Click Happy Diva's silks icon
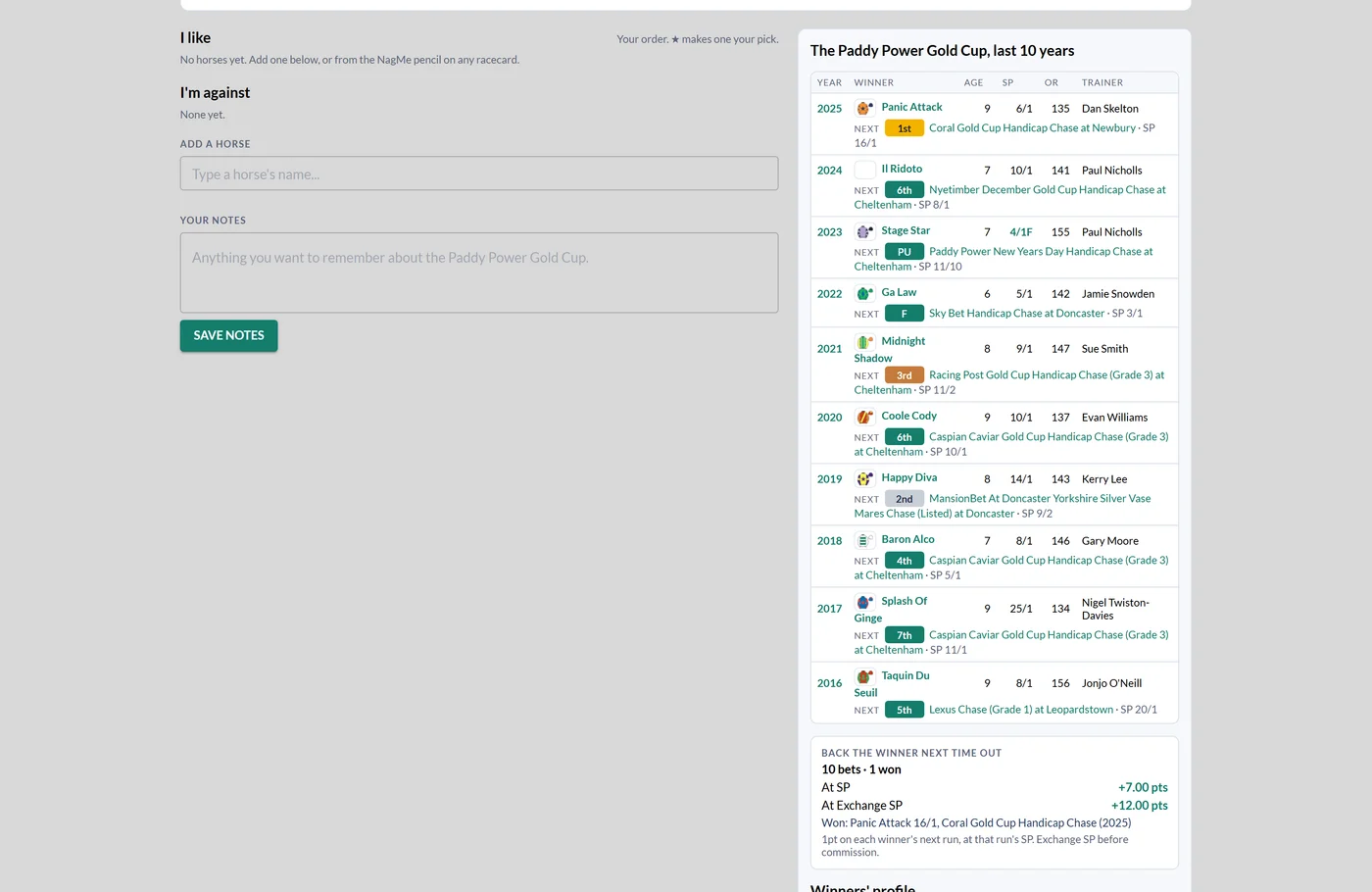1372x892 pixels. click(x=864, y=478)
